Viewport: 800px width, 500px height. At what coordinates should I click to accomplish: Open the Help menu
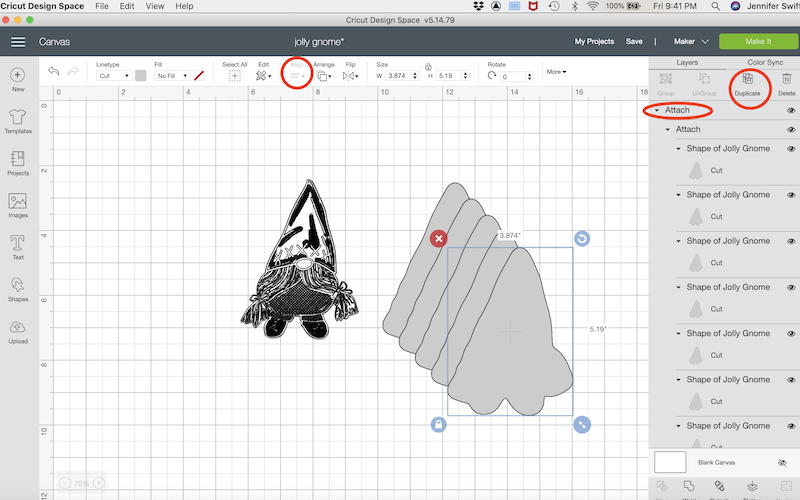(184, 6)
